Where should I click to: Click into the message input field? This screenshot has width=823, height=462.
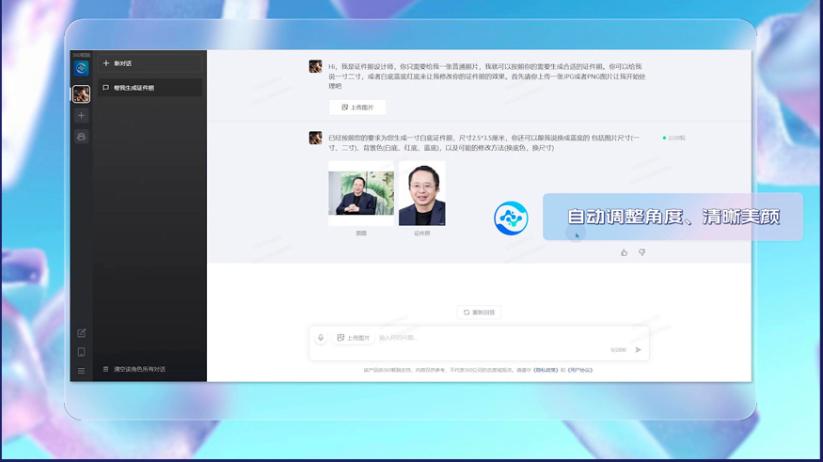click(x=480, y=338)
